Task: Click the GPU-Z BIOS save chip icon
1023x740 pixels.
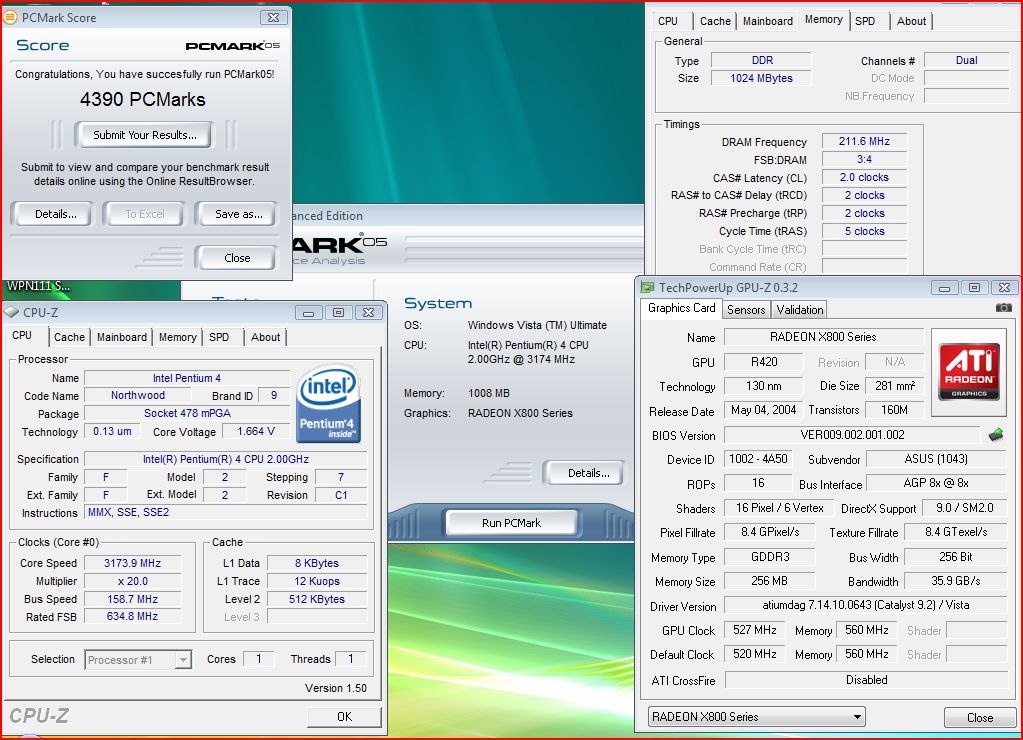Action: tap(996, 435)
